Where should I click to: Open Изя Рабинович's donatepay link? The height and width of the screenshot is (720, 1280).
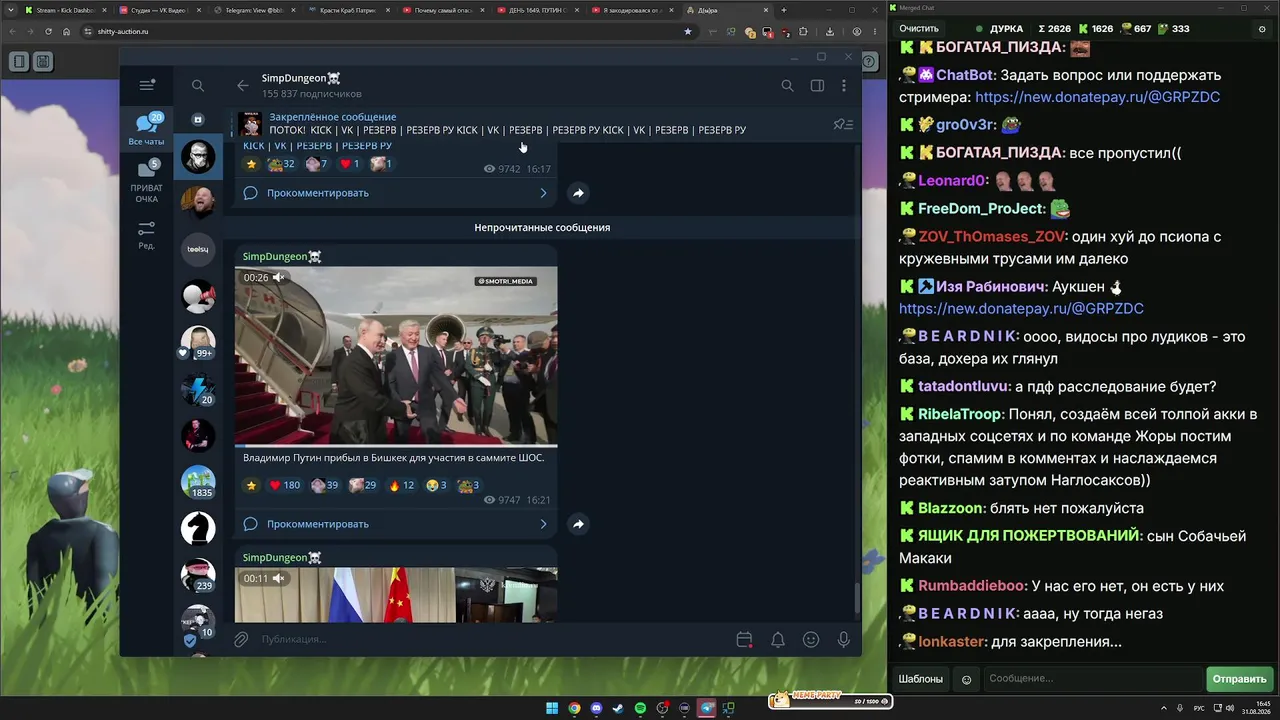click(1021, 309)
